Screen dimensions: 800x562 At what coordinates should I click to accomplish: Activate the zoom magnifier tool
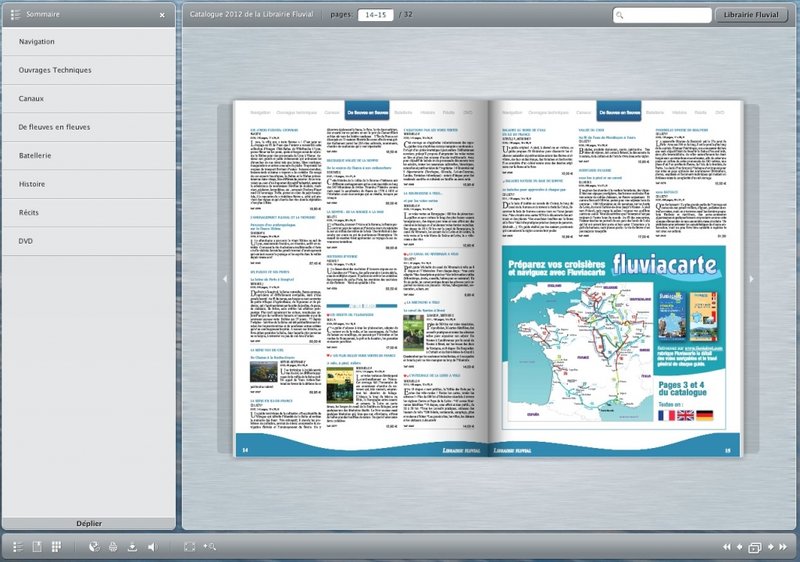point(209,547)
